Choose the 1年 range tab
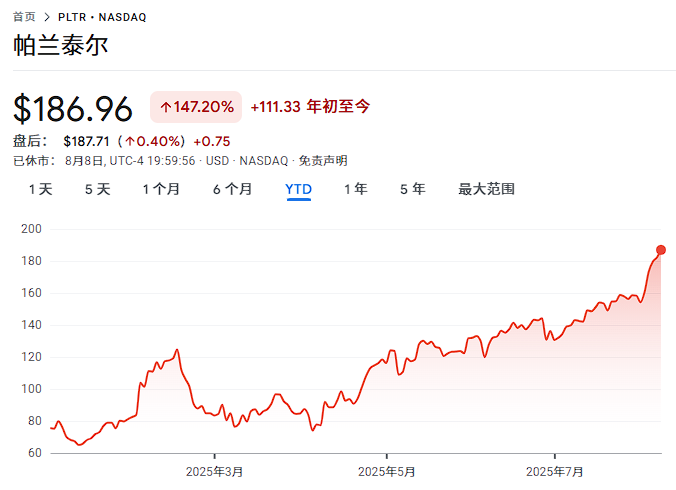Image resolution: width=676 pixels, height=490 pixels. pyautogui.click(x=355, y=189)
